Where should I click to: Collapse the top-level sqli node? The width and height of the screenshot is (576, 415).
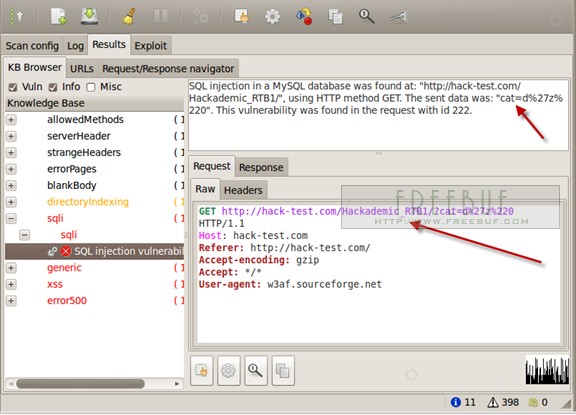click(11, 219)
